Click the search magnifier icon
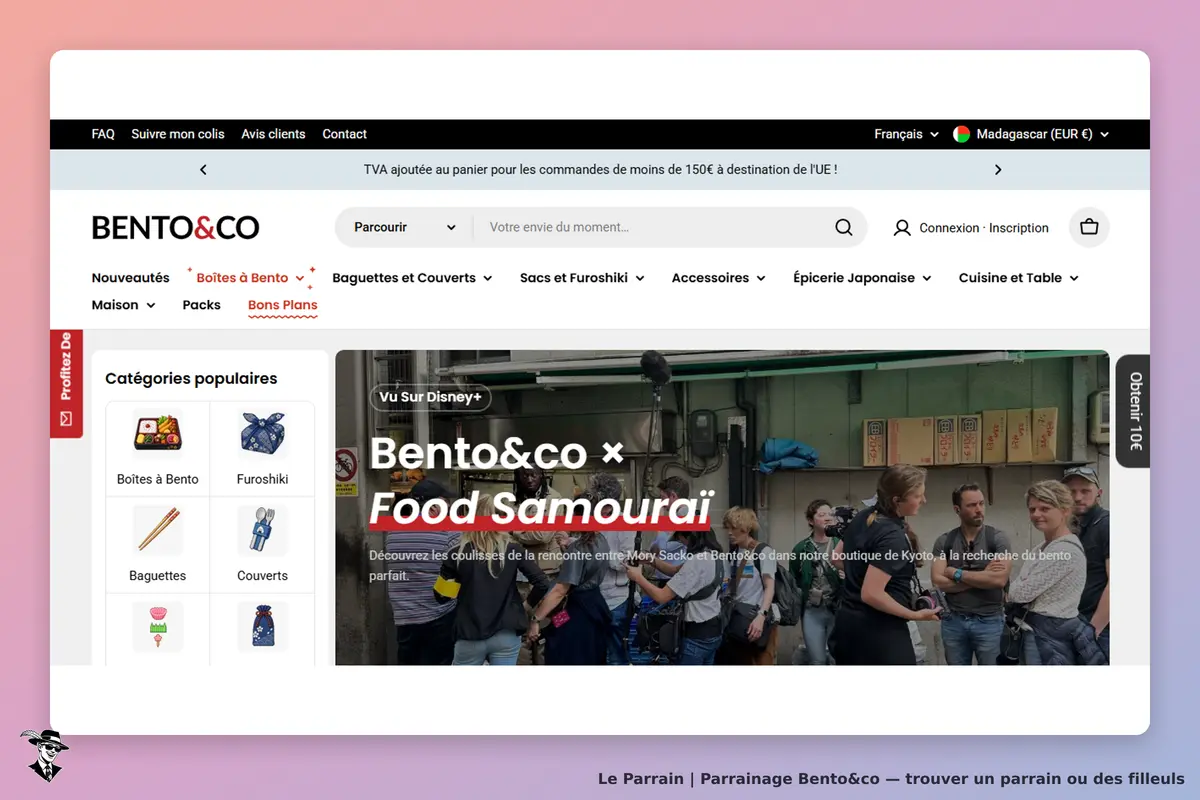 844,227
